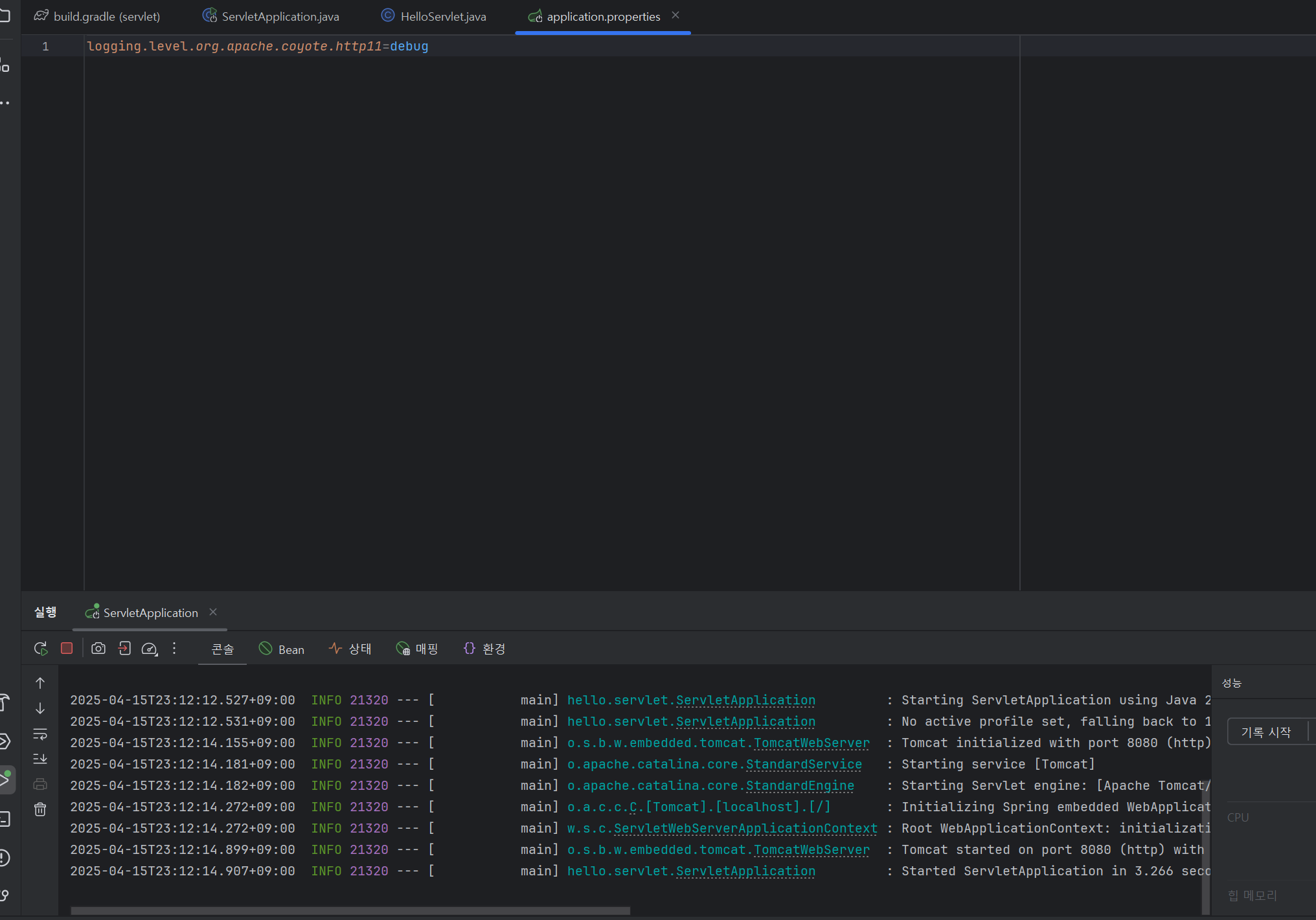Click log text 'No active profile set'
Image resolution: width=1316 pixels, height=920 pixels.
pyautogui.click(x=986, y=721)
